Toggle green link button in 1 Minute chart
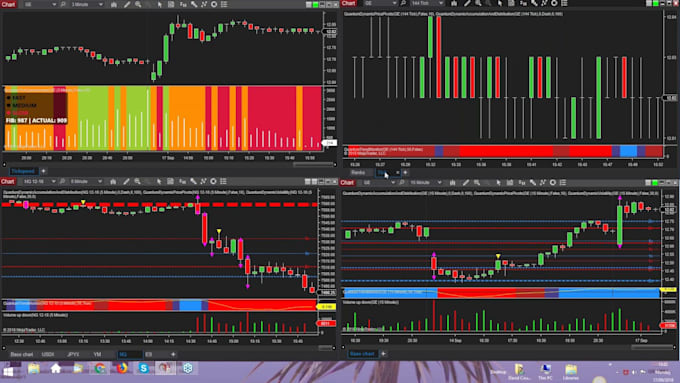The image size is (680, 383). 315,4
